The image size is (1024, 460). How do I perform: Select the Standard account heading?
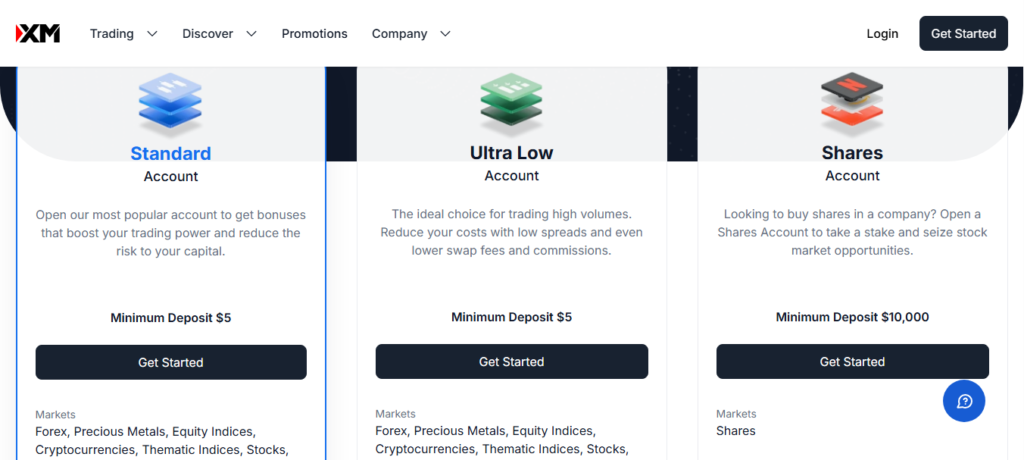[x=171, y=154]
